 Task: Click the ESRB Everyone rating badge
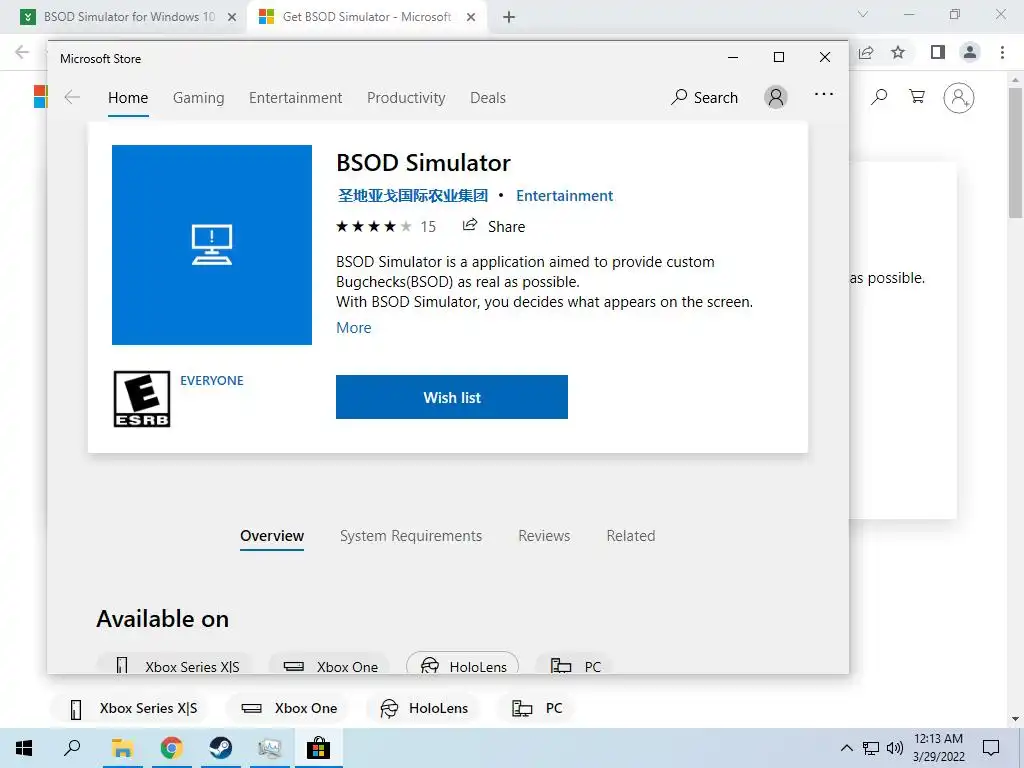[x=142, y=399]
